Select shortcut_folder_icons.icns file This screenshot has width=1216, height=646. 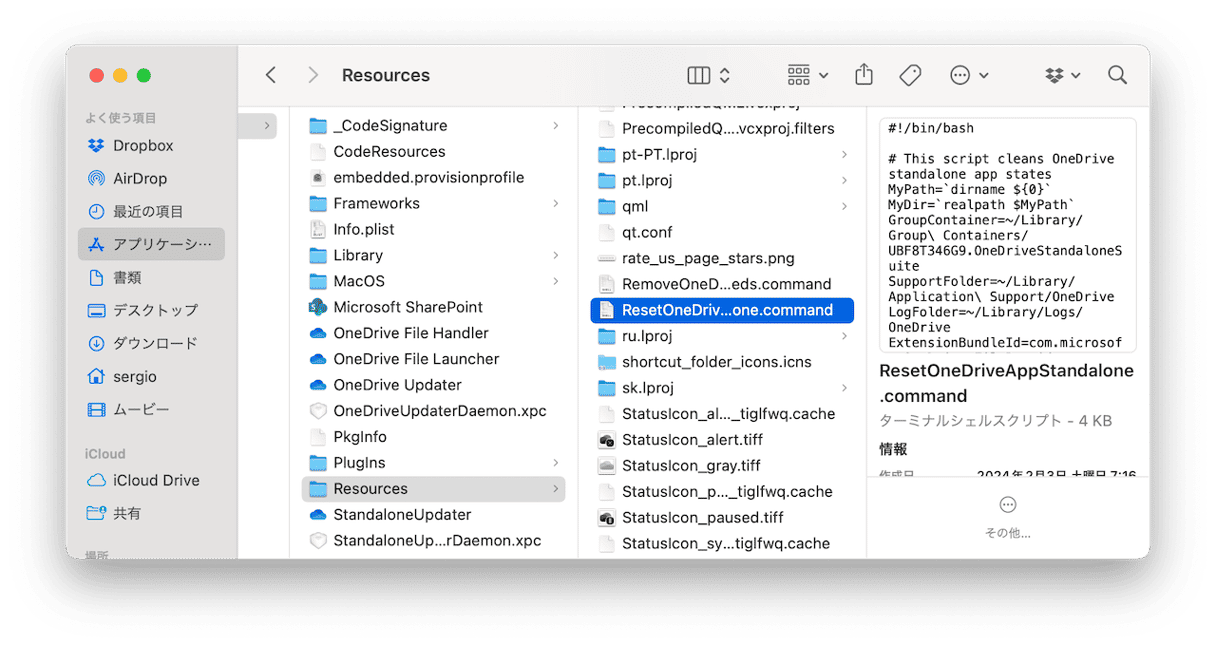point(722,362)
